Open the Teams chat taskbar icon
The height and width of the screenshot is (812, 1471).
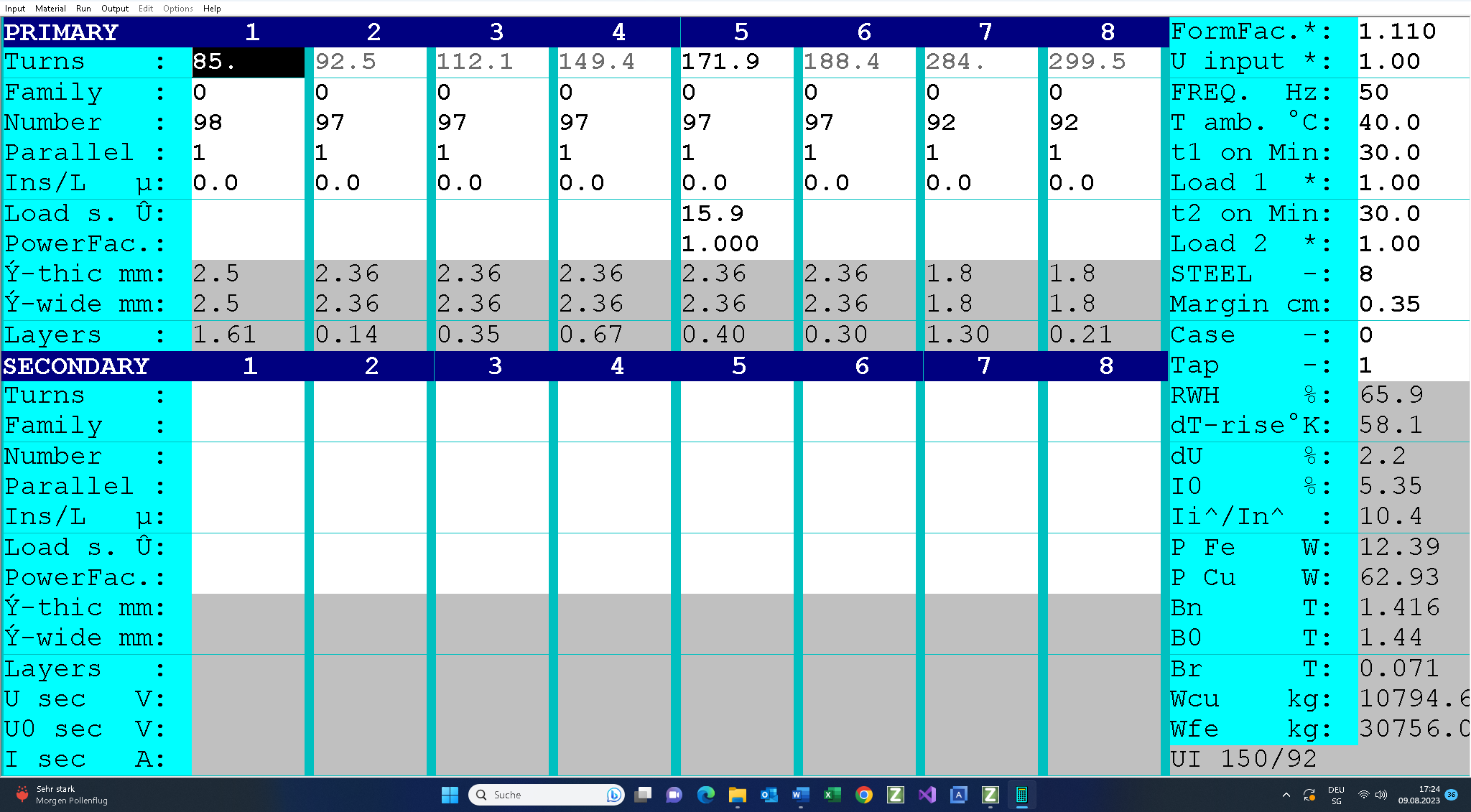point(674,795)
